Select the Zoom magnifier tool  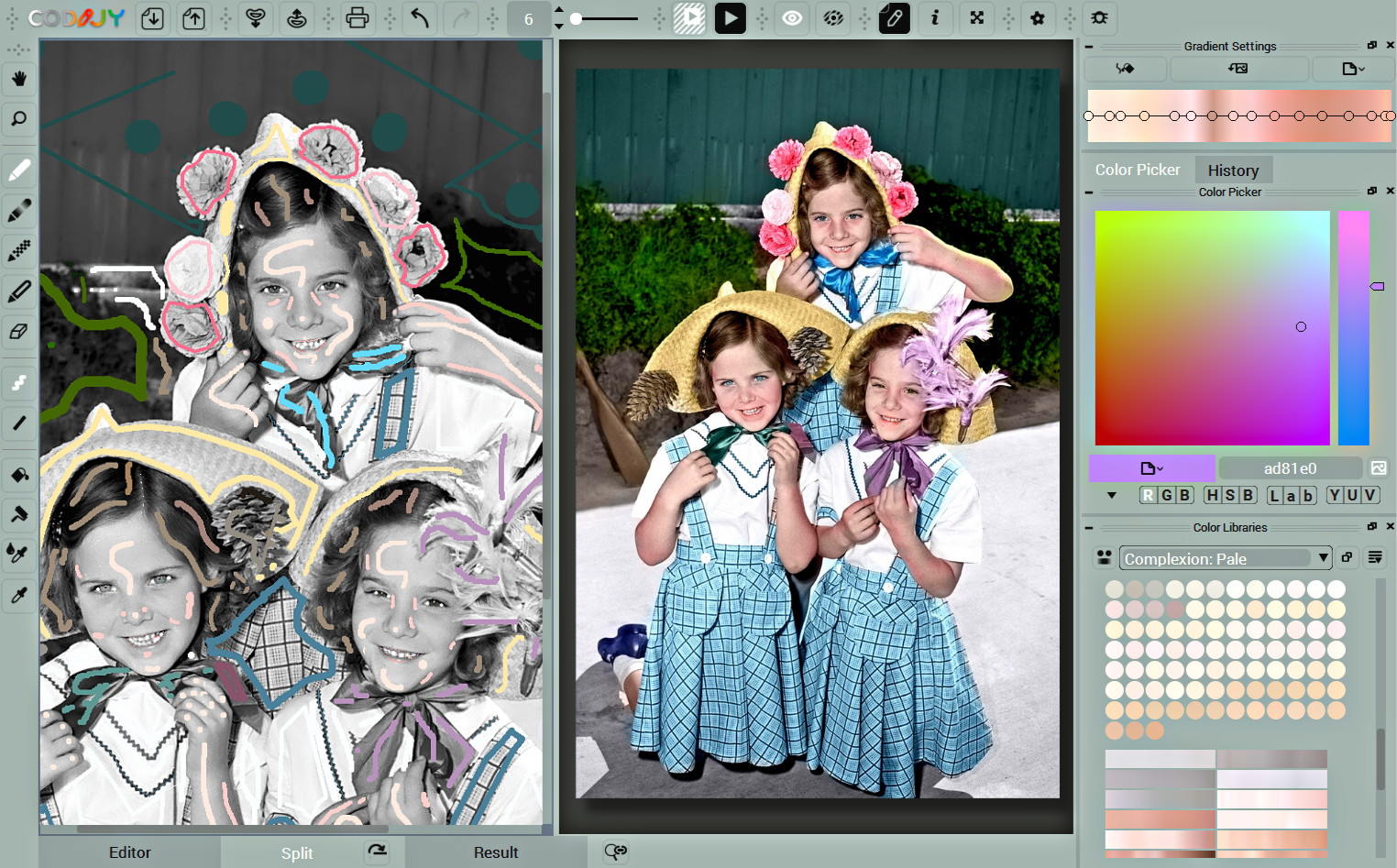[x=18, y=119]
